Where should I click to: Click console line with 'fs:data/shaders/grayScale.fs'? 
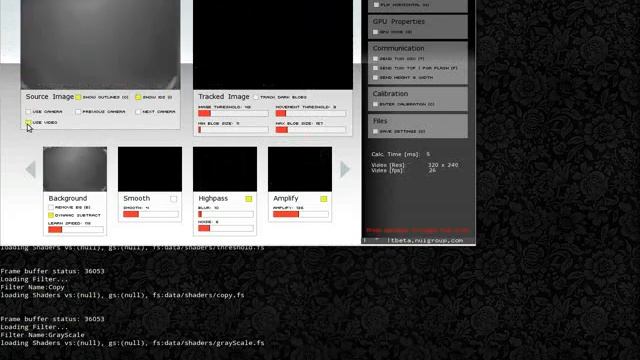[x=132, y=343]
